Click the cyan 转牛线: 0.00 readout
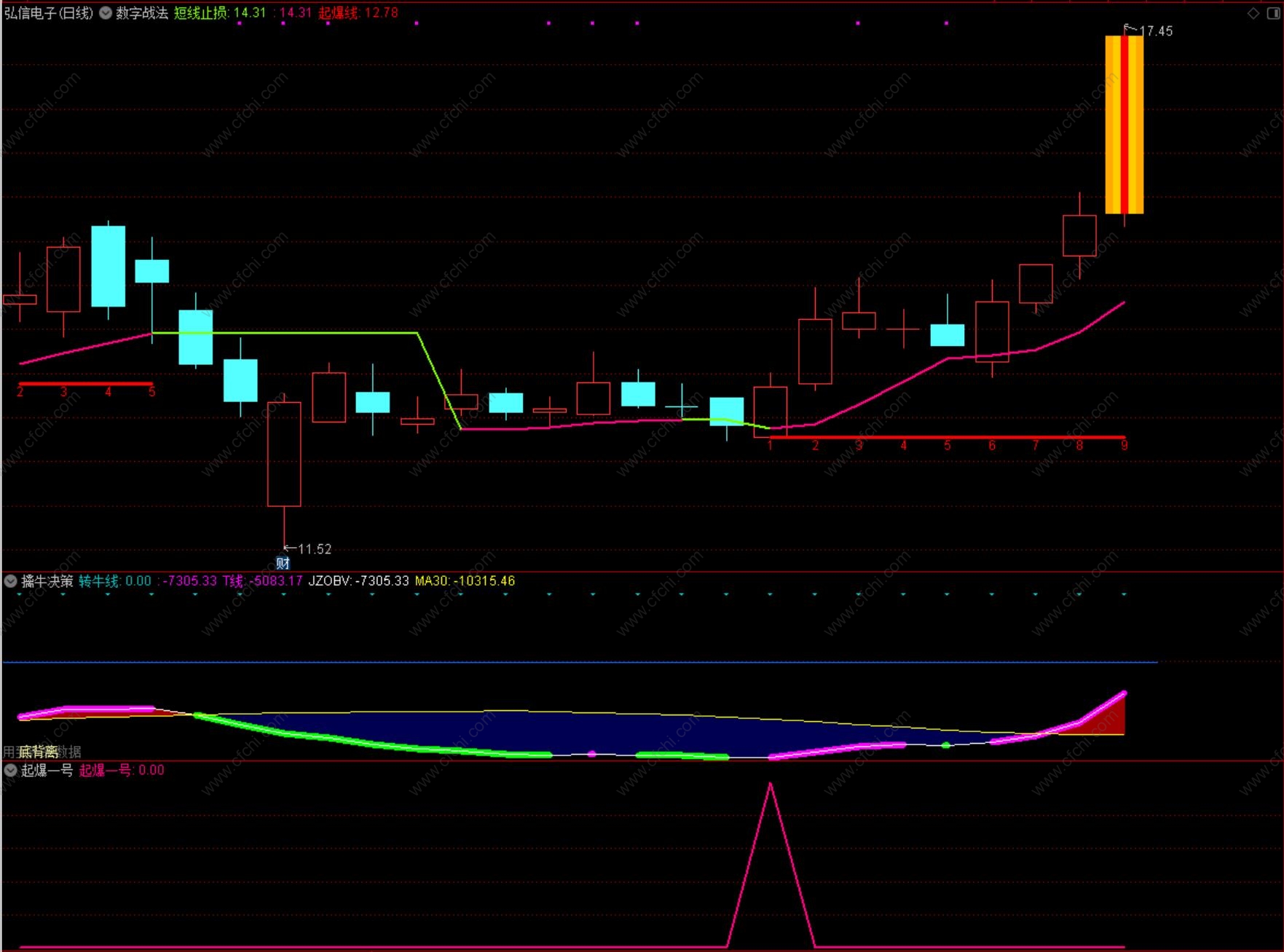Viewport: 1284px width, 952px height. pos(115,581)
